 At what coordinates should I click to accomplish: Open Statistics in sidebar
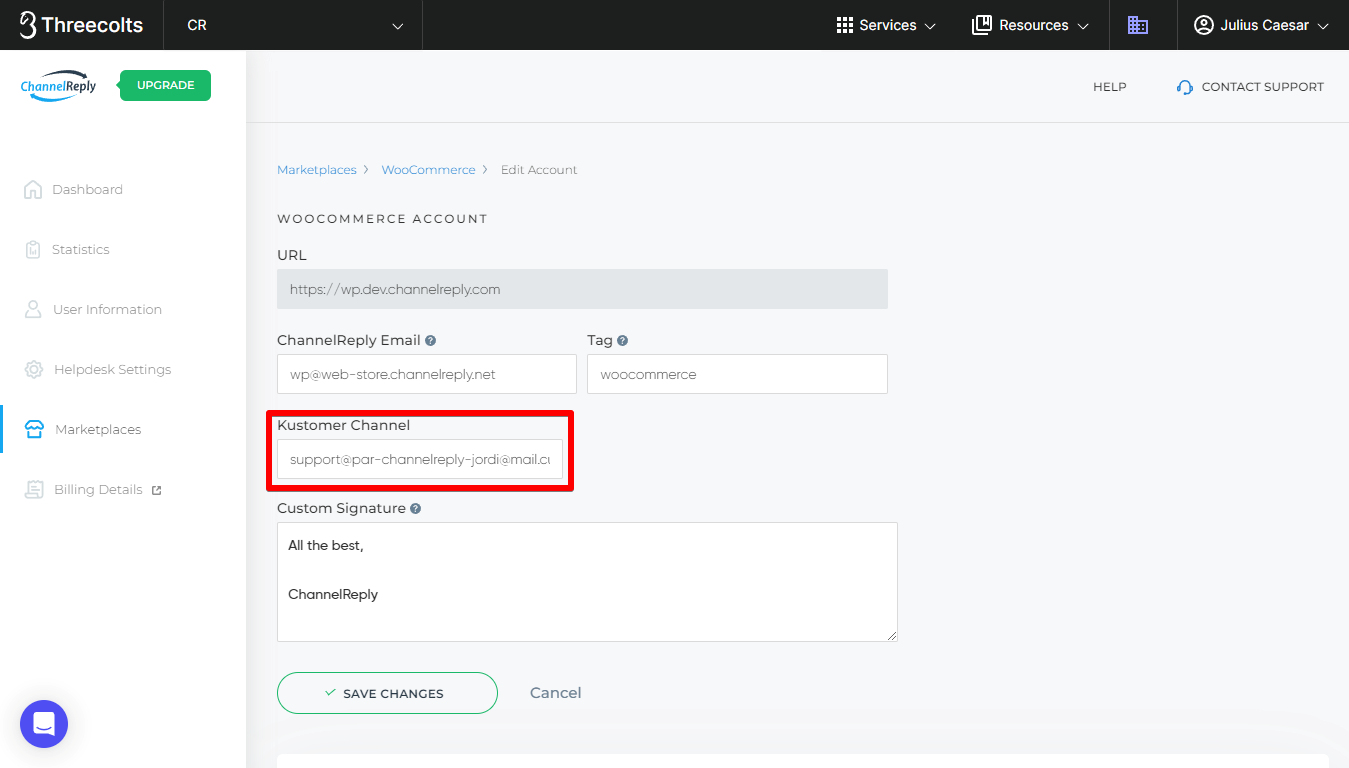pyautogui.click(x=80, y=249)
